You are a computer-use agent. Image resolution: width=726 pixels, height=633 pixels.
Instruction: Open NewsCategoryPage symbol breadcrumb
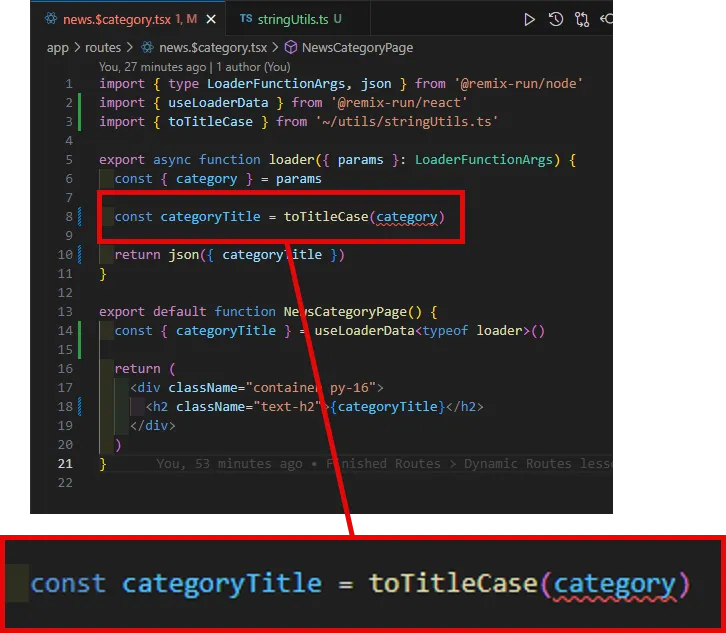click(x=357, y=47)
